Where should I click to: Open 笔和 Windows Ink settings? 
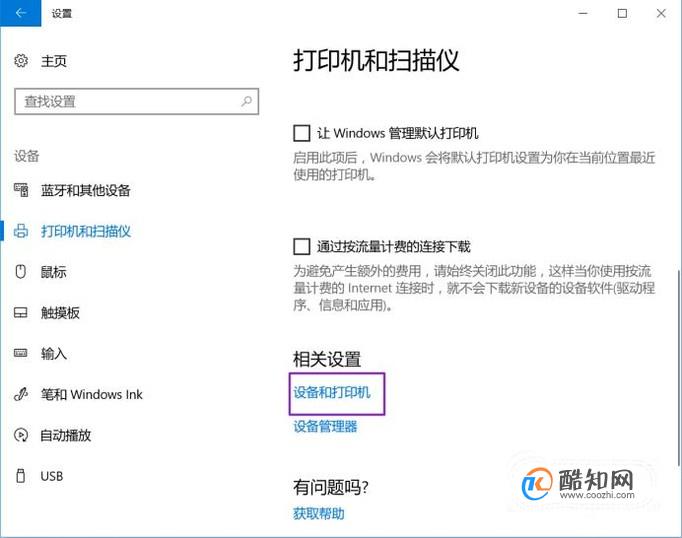[x=92, y=394]
